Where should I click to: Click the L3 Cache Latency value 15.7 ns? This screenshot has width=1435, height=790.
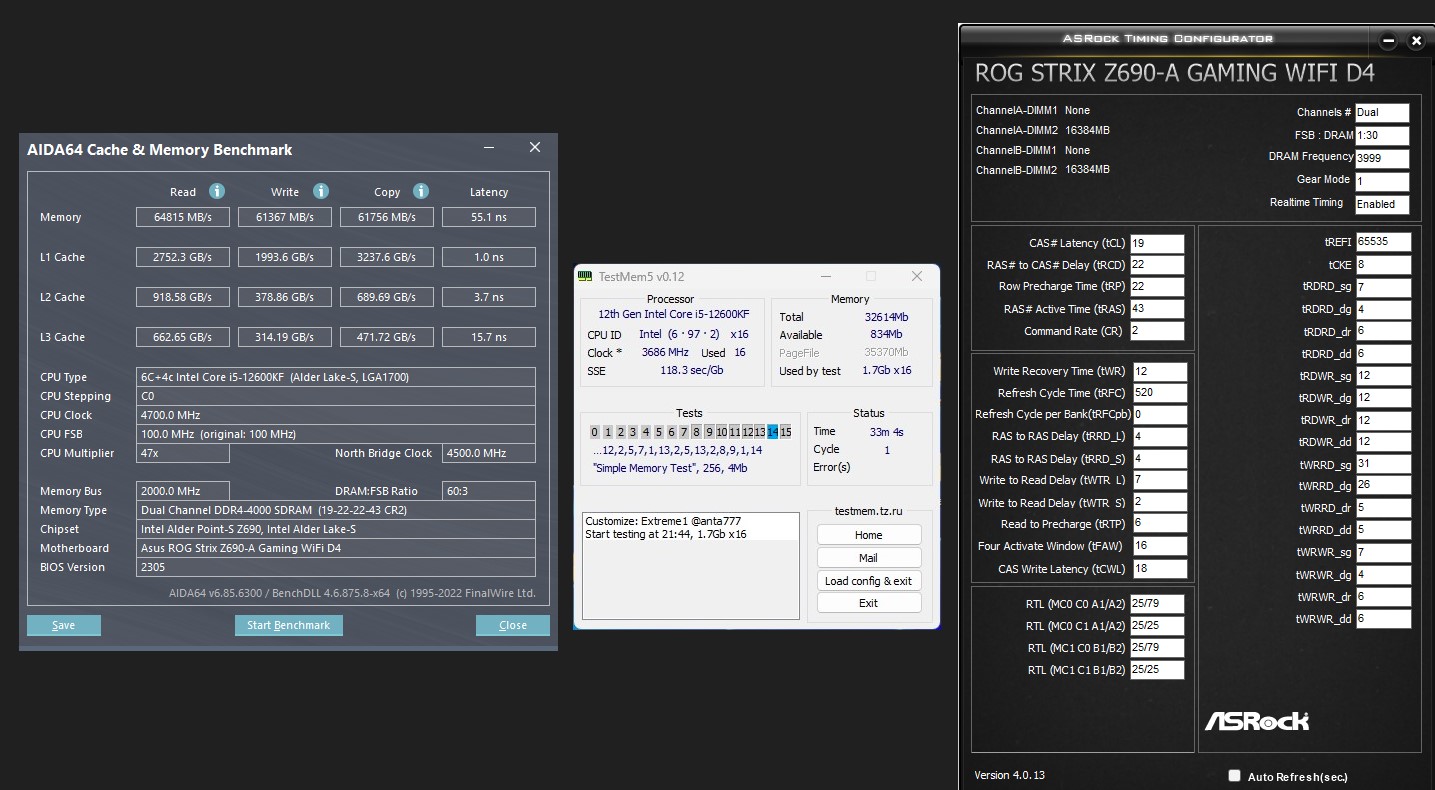coord(489,337)
